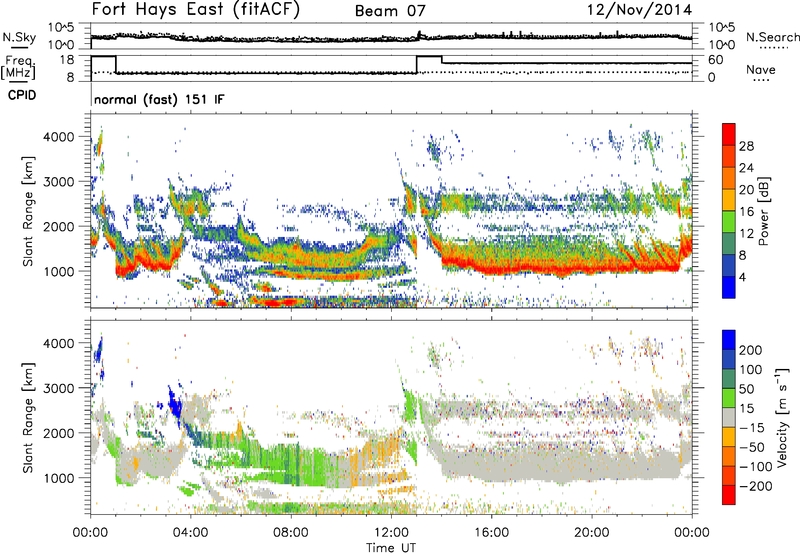Click the power color bar value '16'
800x554 pixels.
click(x=746, y=212)
